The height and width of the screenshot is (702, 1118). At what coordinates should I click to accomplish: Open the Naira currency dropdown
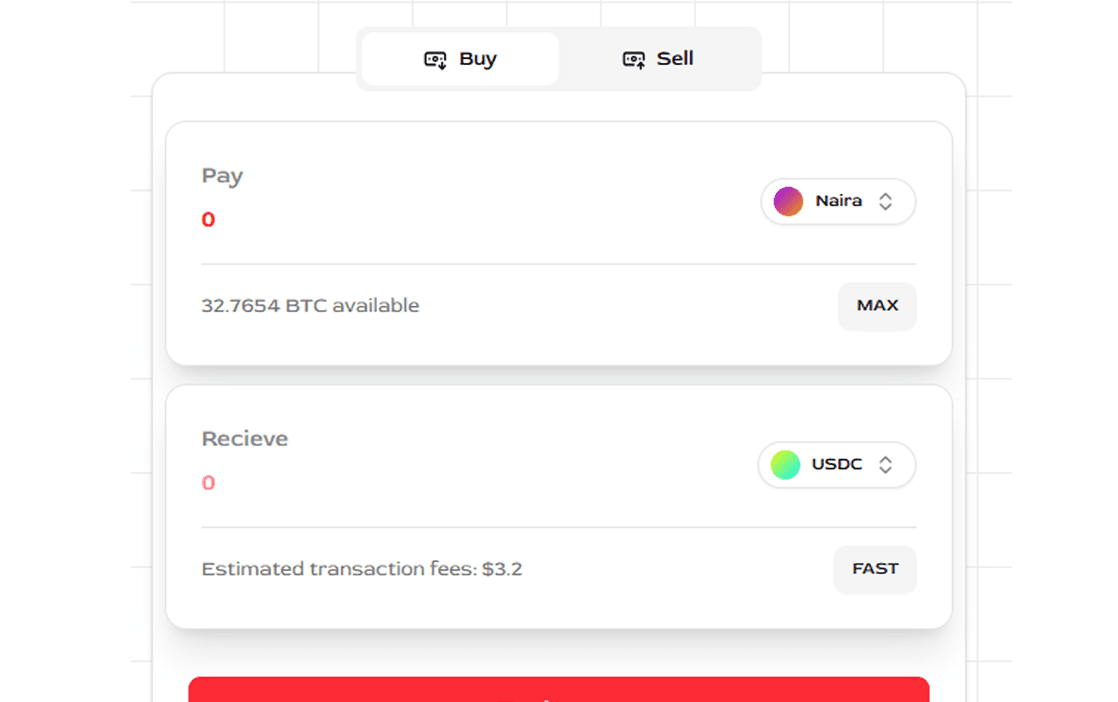[x=838, y=202]
